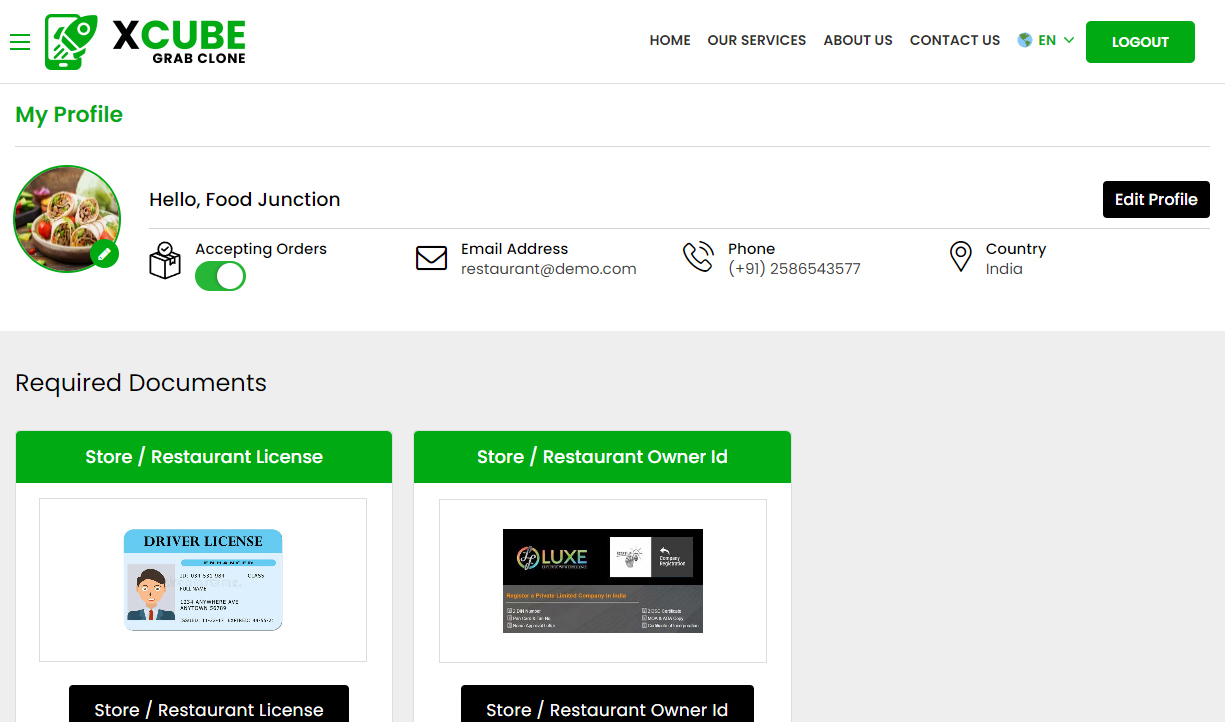1225x722 pixels.
Task: Go to the HOME menu item
Action: pos(670,41)
